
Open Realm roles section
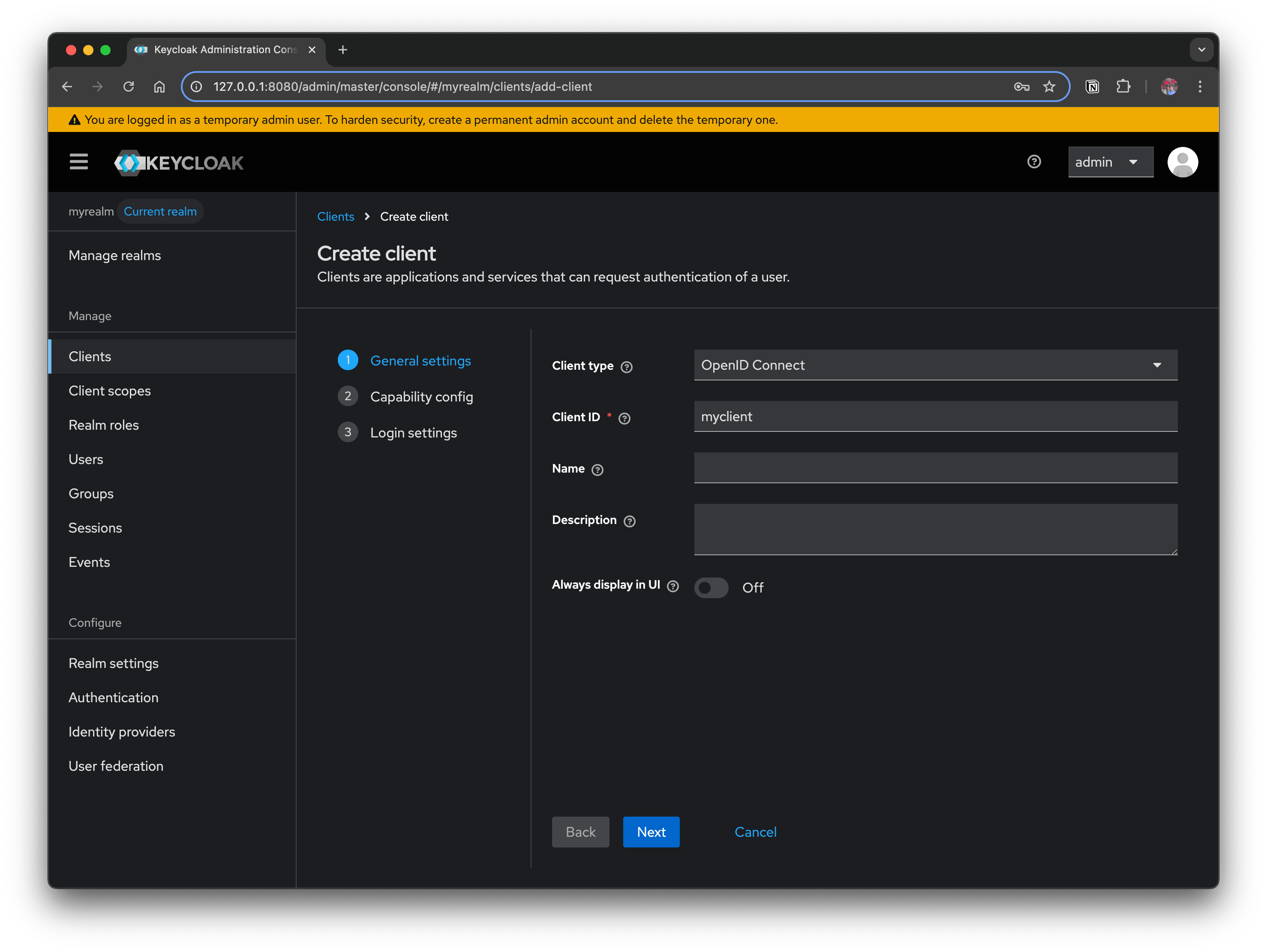(x=172, y=425)
